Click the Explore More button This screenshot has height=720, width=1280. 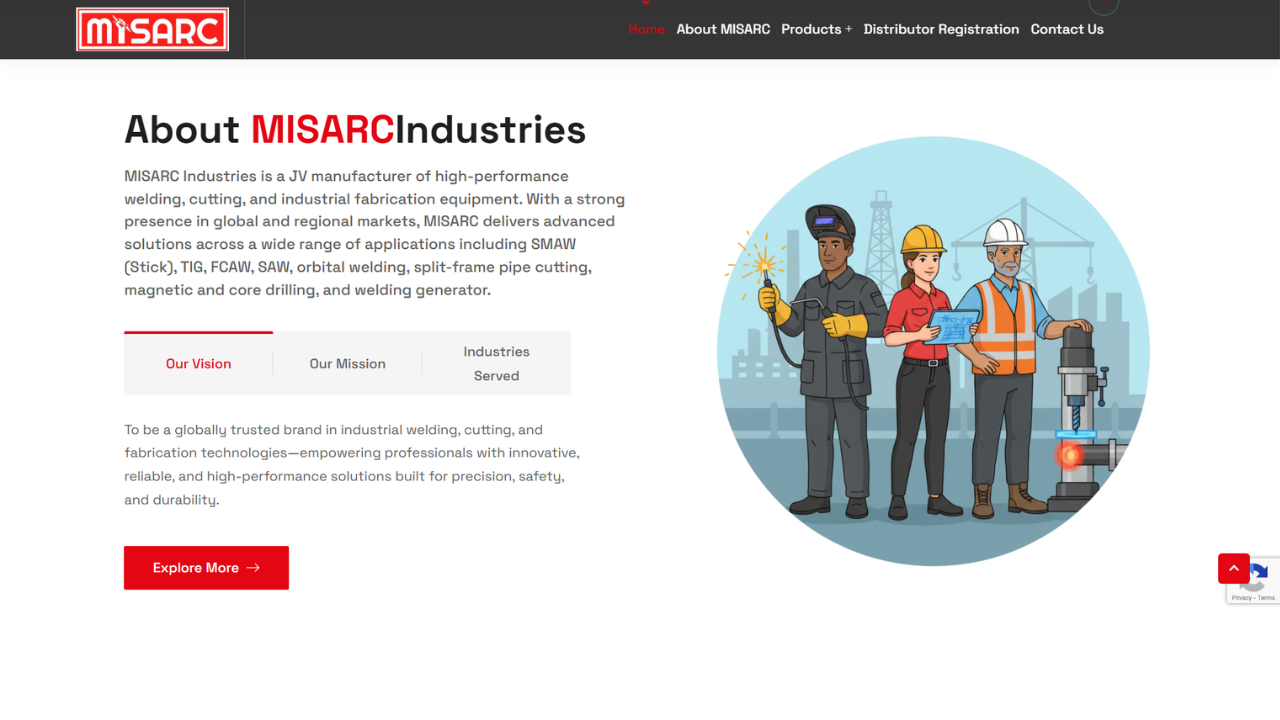pos(206,568)
